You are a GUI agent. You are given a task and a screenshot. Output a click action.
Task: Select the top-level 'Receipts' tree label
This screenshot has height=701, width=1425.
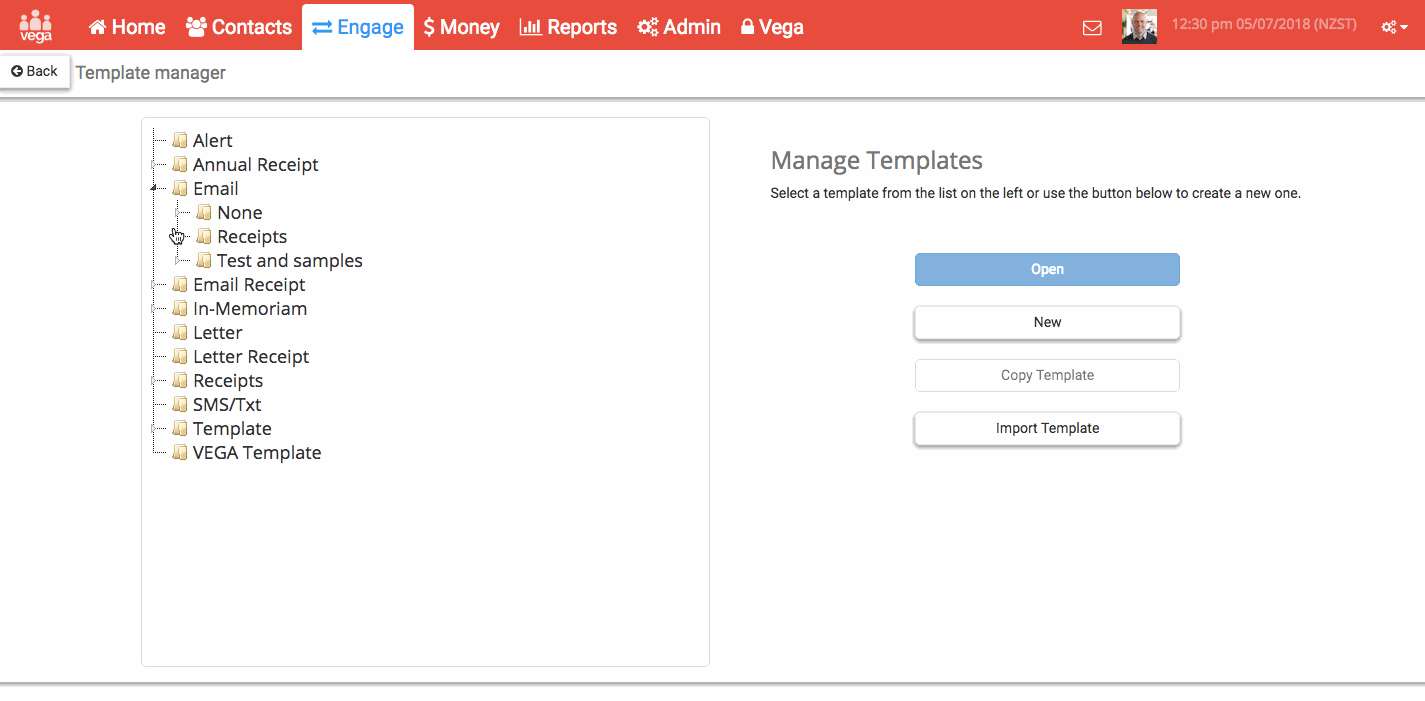pyautogui.click(x=228, y=381)
